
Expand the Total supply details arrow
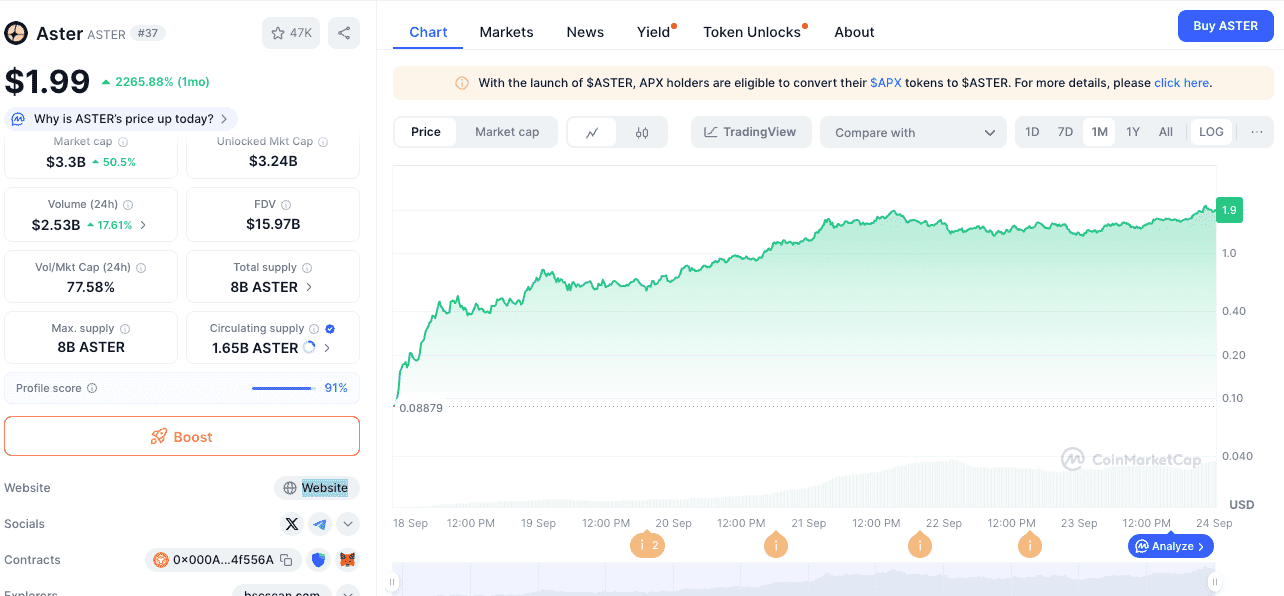click(x=309, y=287)
